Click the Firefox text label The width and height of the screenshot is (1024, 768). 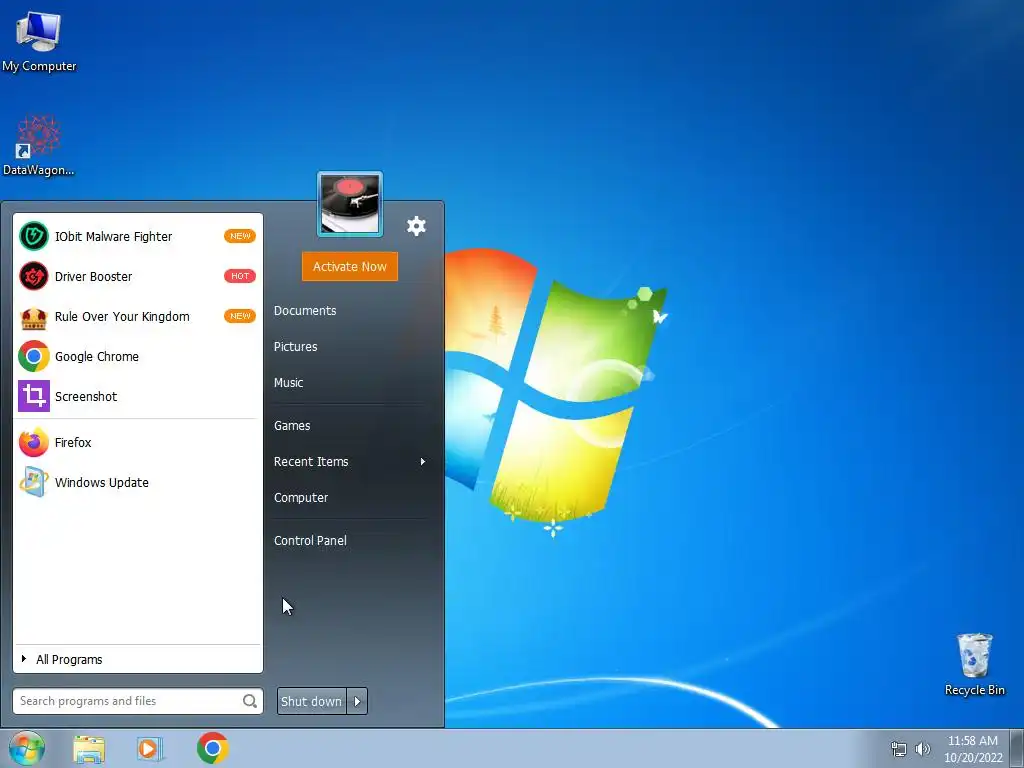pos(73,443)
